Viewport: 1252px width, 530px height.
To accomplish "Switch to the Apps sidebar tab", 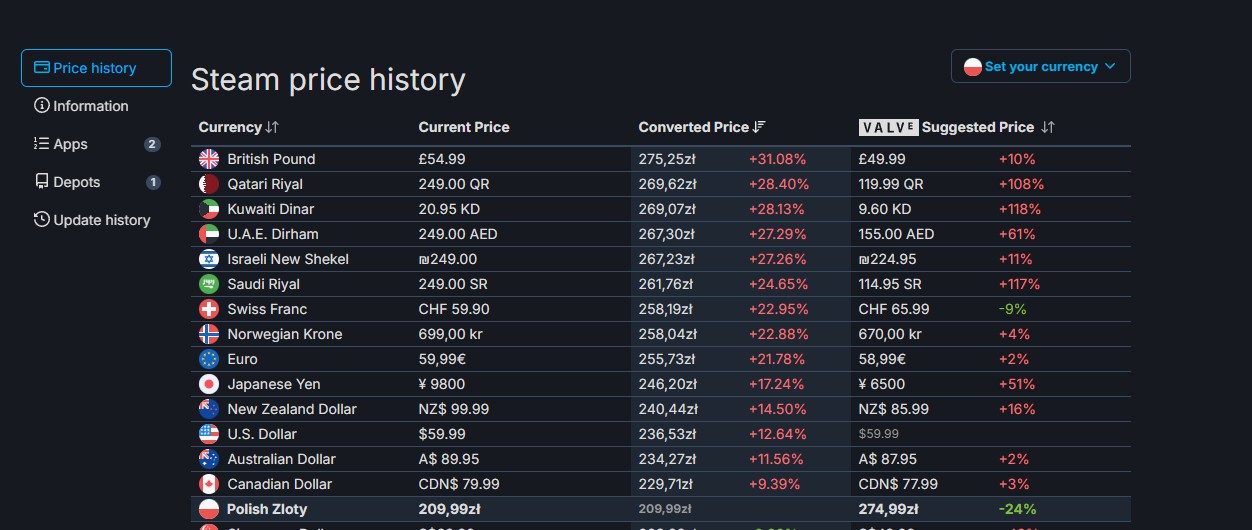I will 96,144.
